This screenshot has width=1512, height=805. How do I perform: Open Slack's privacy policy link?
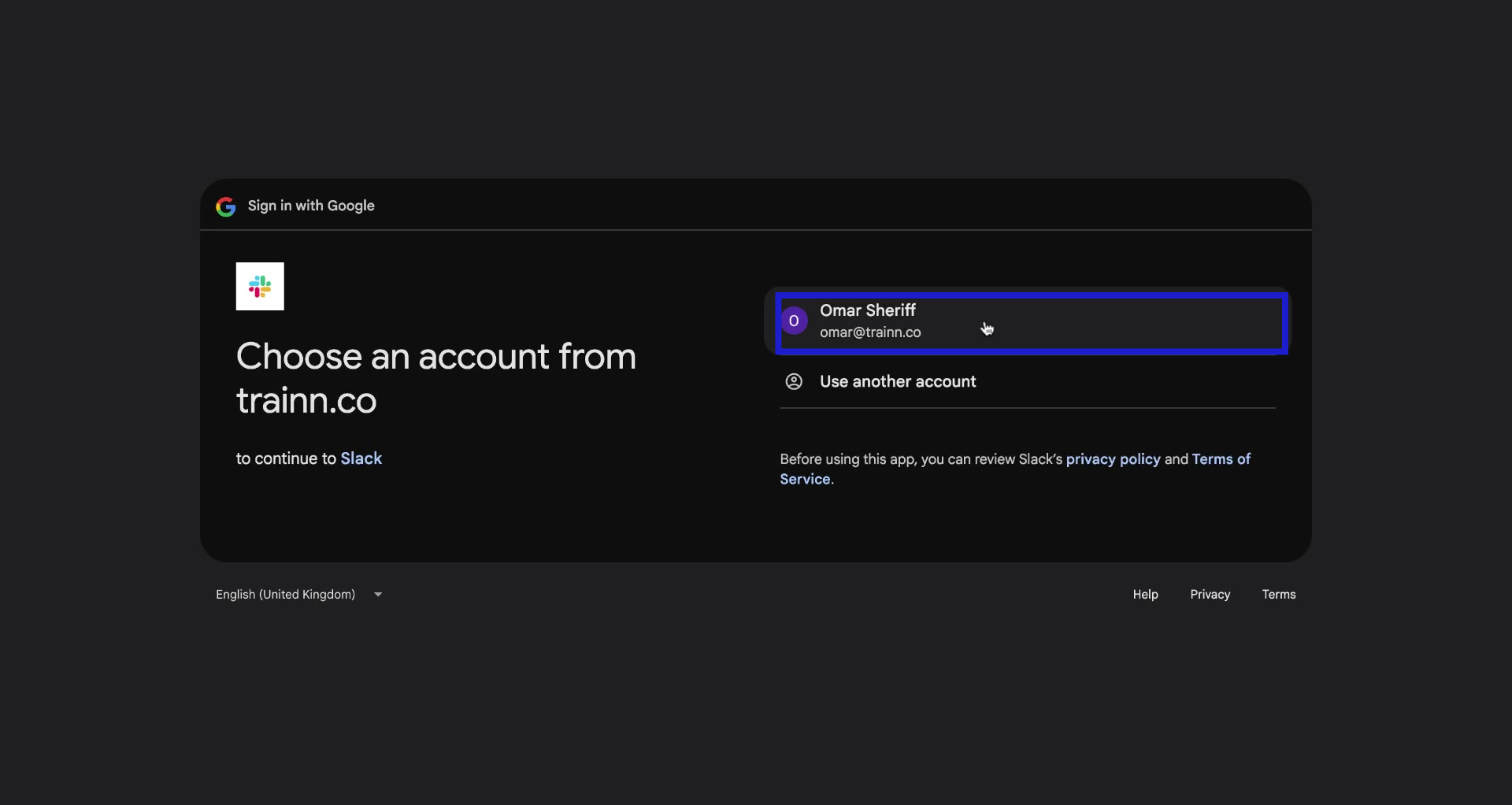coord(1113,458)
